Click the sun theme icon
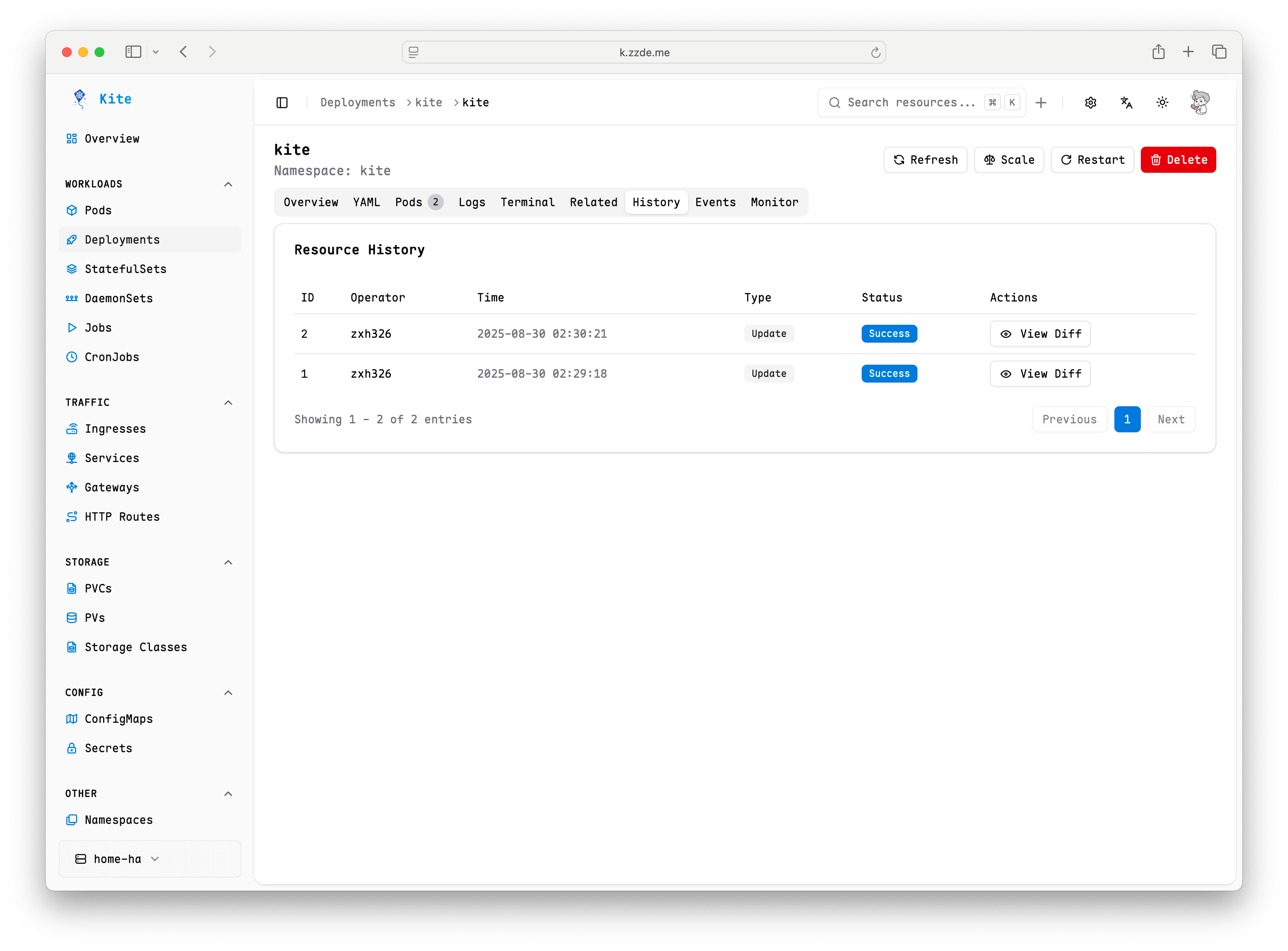 [1162, 102]
